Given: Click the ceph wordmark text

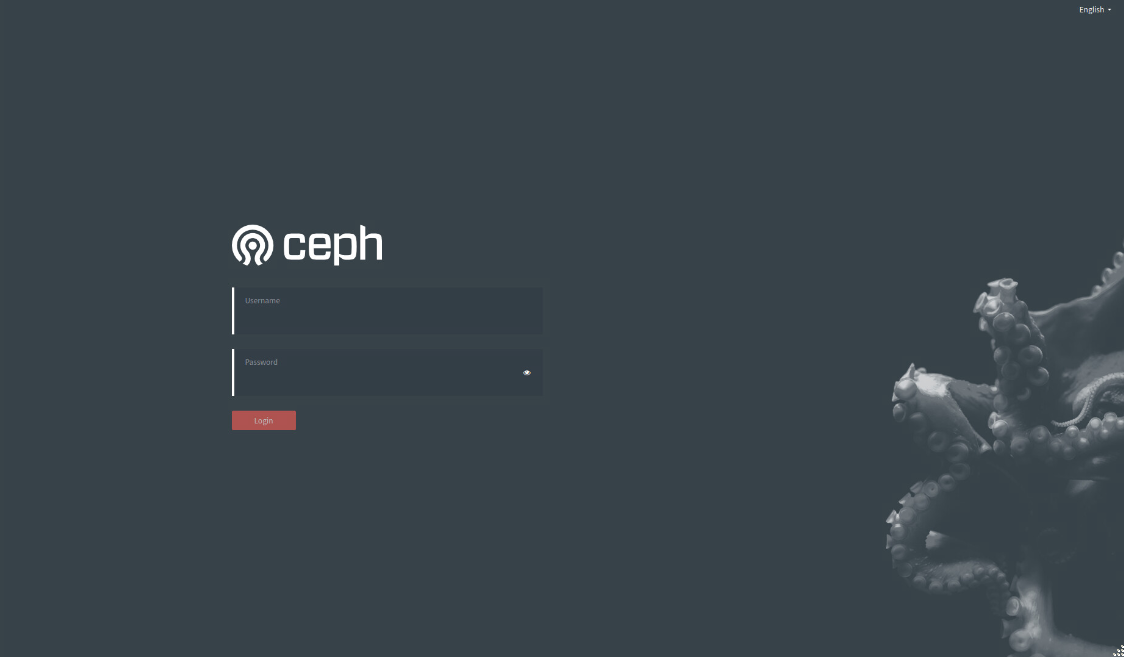Looking at the screenshot, I should [x=333, y=246].
